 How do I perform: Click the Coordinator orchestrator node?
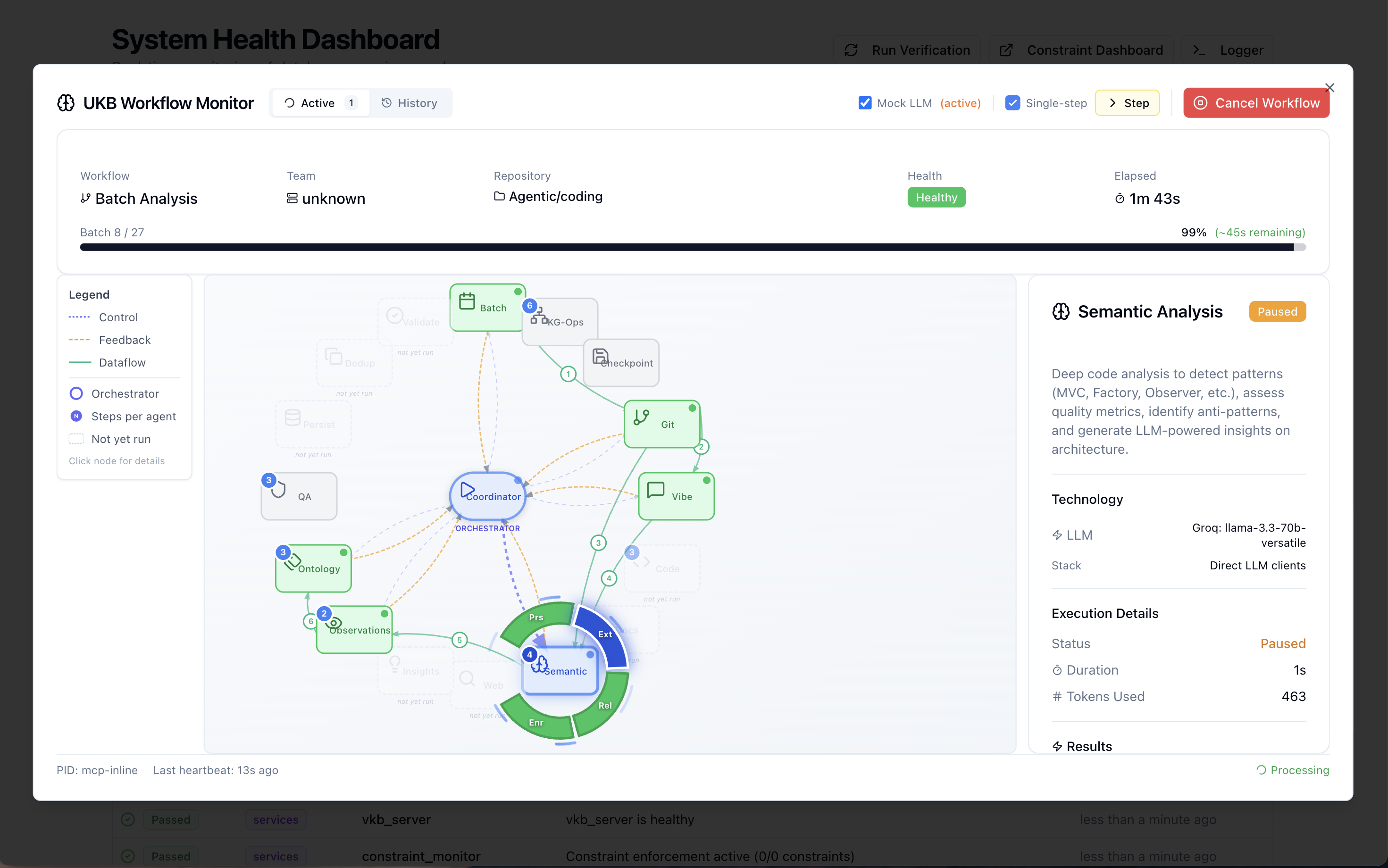[488, 496]
